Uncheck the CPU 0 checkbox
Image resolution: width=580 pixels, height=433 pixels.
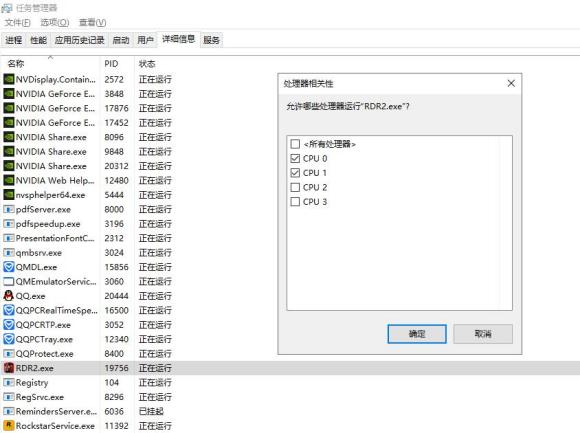coord(295,158)
